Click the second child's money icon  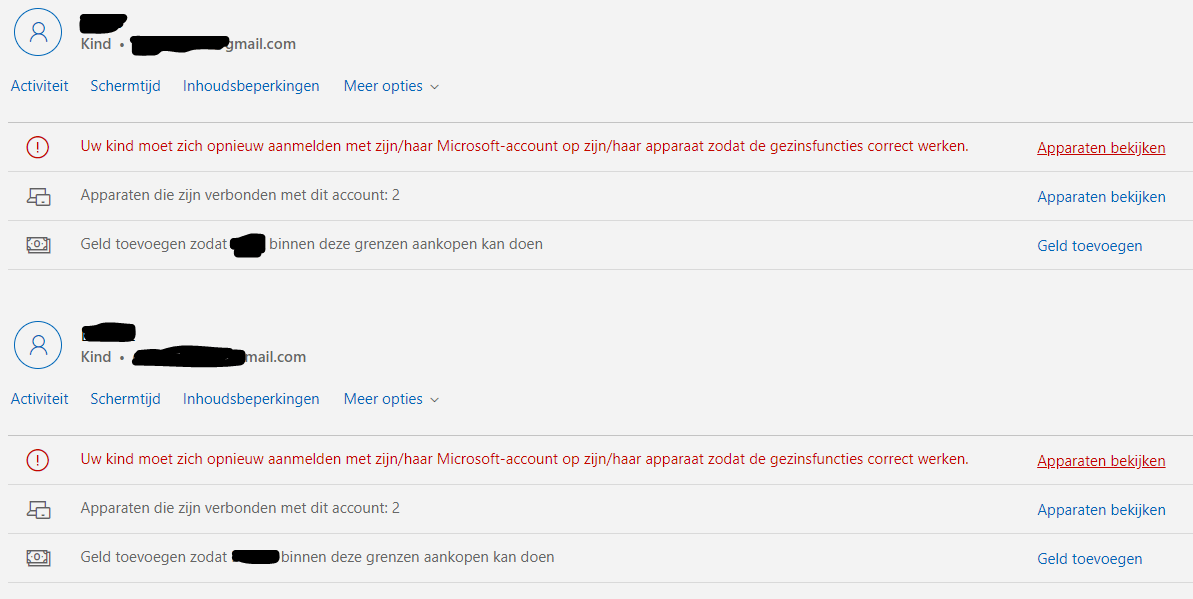coord(38,558)
